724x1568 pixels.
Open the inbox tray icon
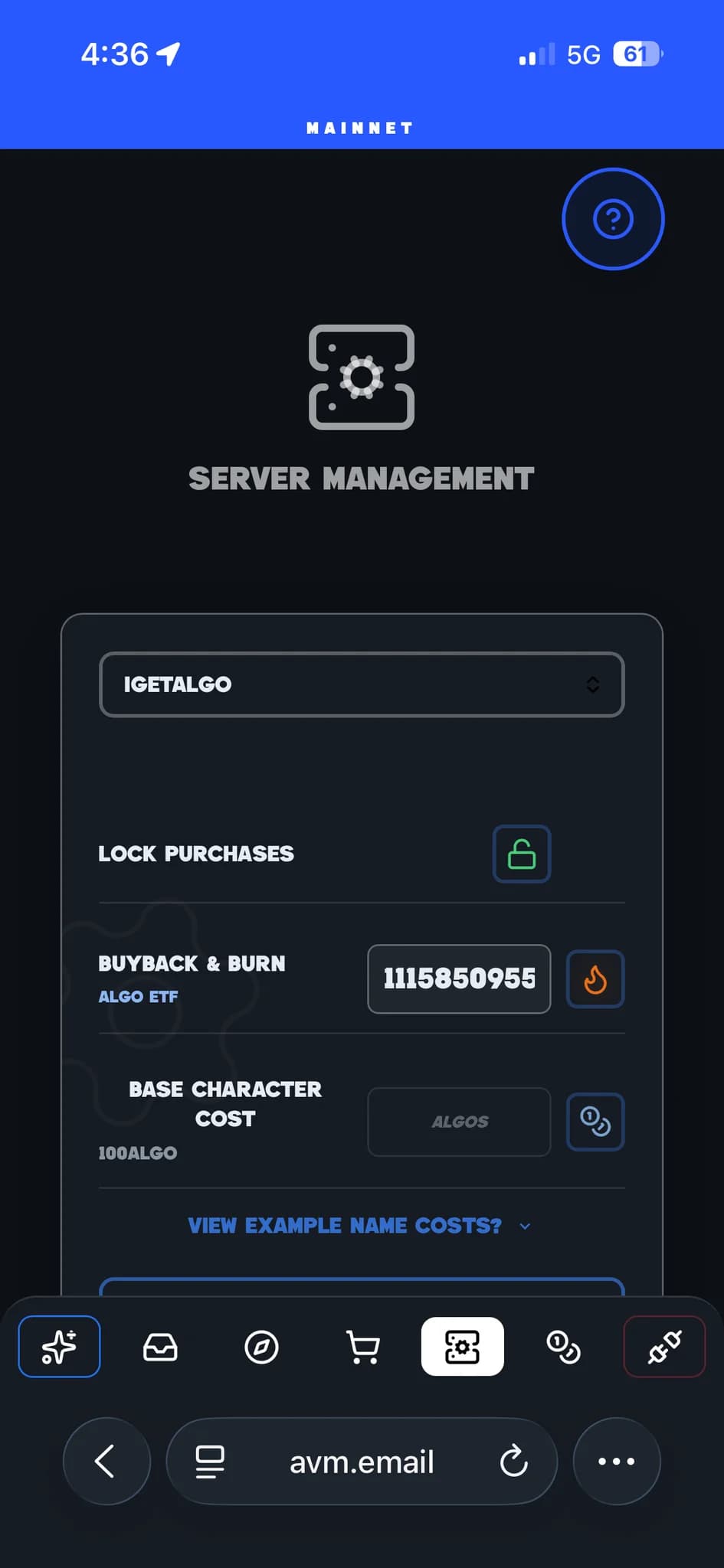[160, 1347]
